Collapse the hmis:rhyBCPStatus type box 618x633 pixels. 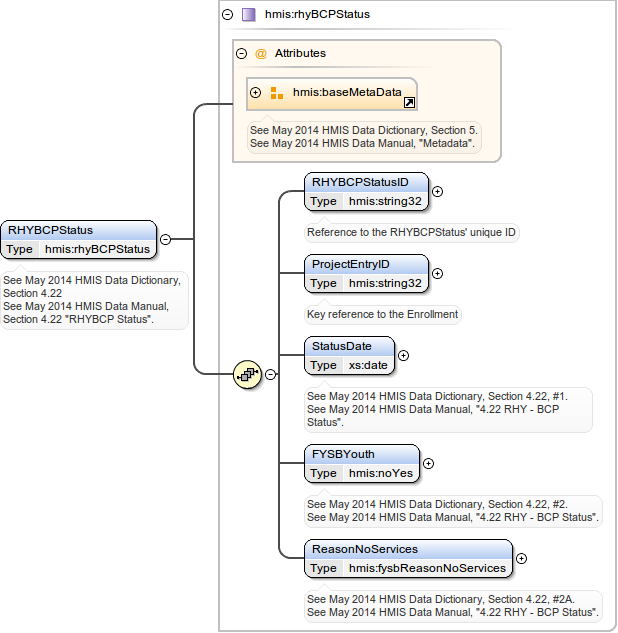point(229,15)
